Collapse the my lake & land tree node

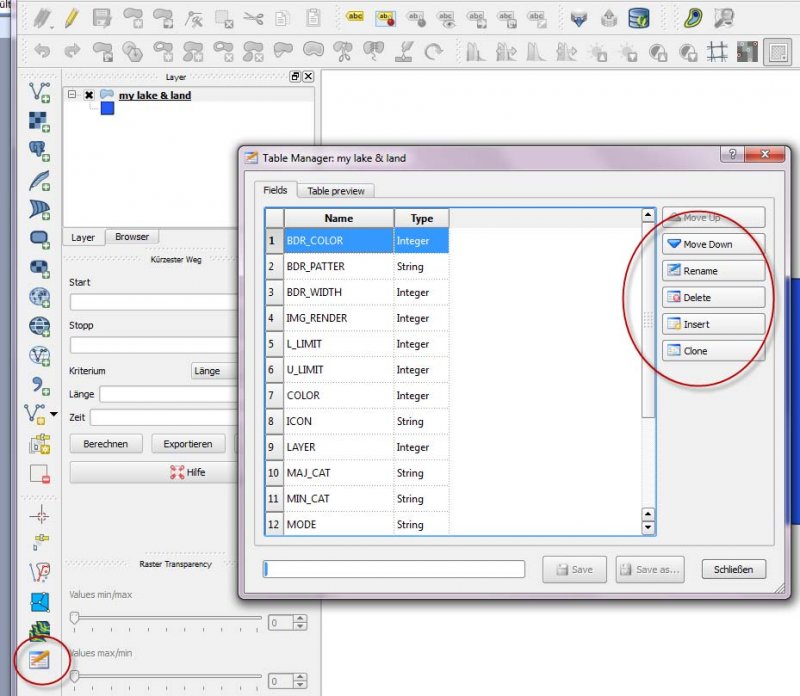tap(72, 96)
